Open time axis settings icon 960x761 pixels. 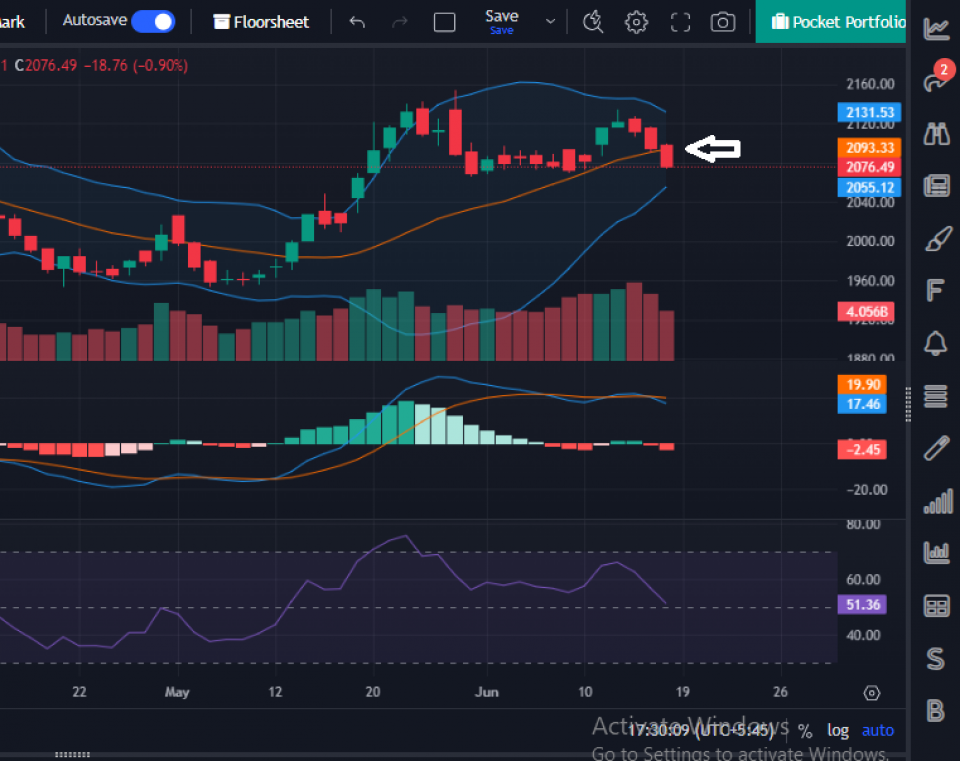(872, 693)
